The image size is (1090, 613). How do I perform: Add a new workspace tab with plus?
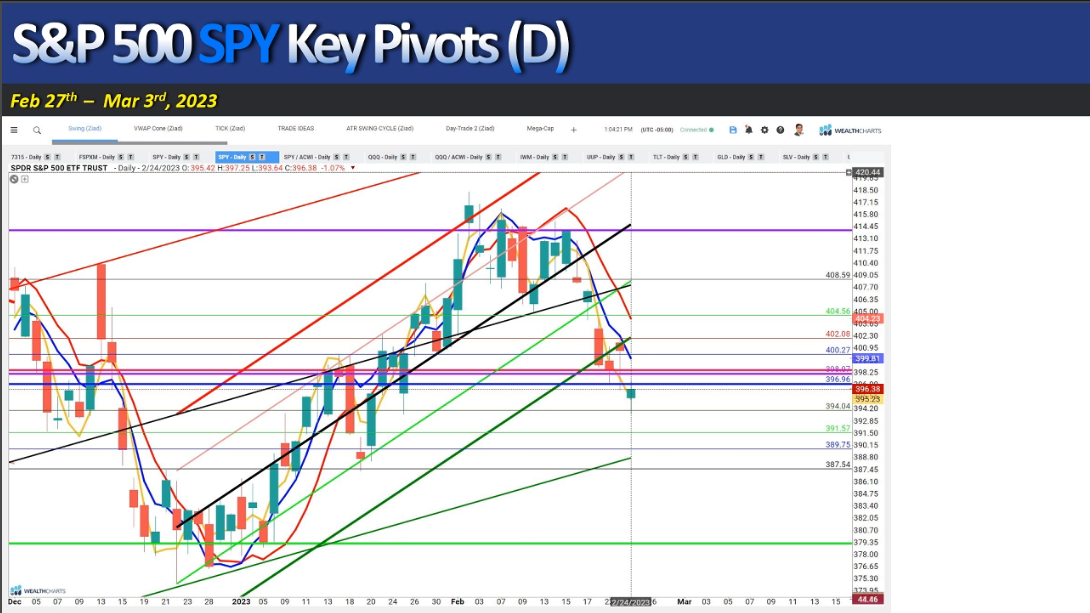pos(574,130)
